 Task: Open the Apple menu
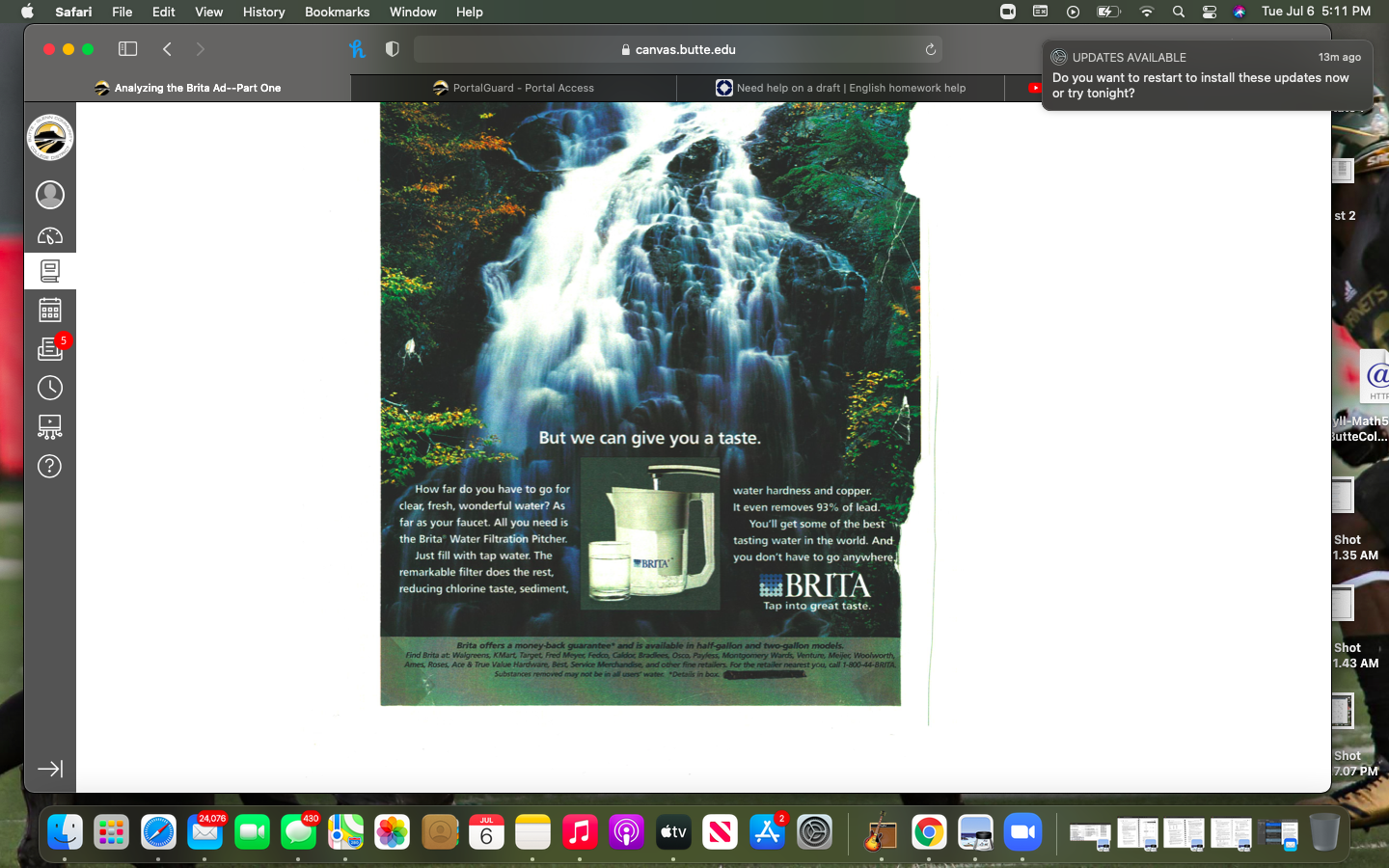click(27, 12)
